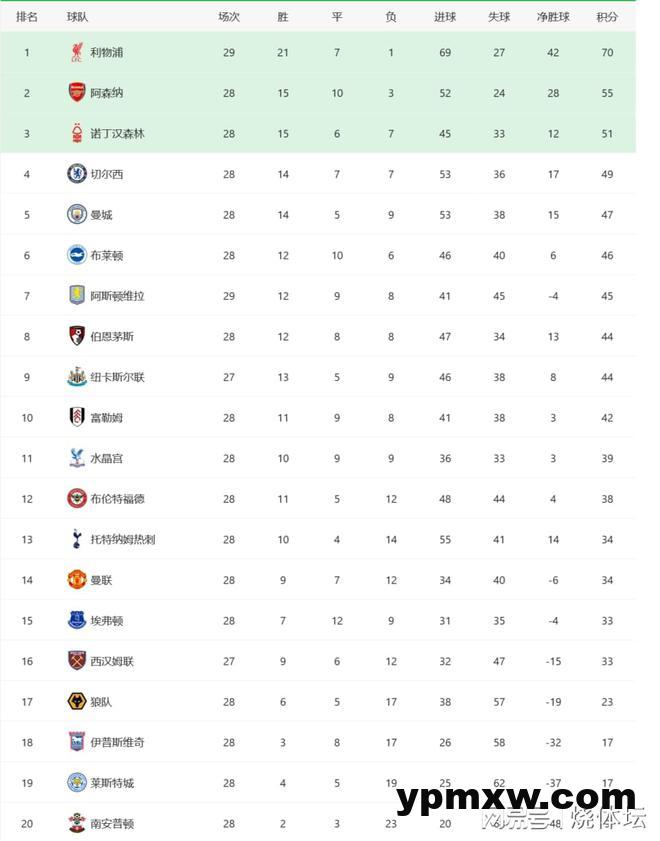Viewport: 660px width, 841px height.
Task: Click the Wolves club crest icon
Action: tap(77, 702)
